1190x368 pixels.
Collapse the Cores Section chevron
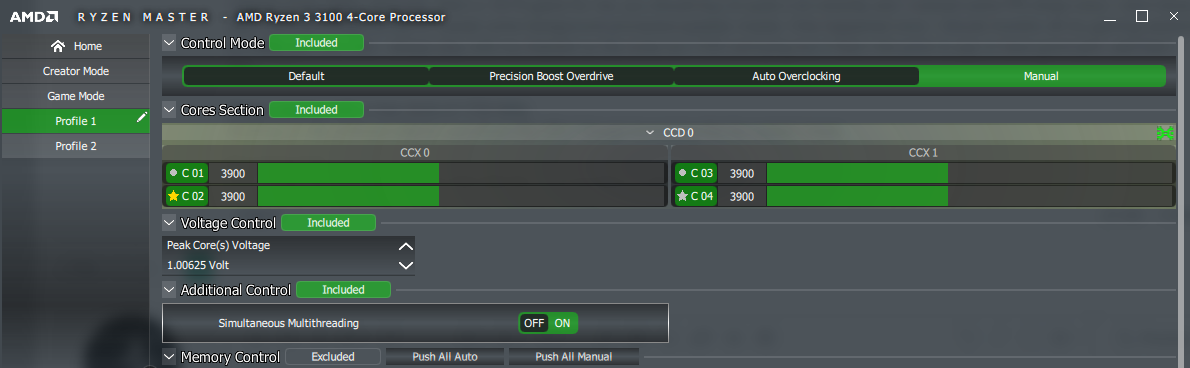169,110
